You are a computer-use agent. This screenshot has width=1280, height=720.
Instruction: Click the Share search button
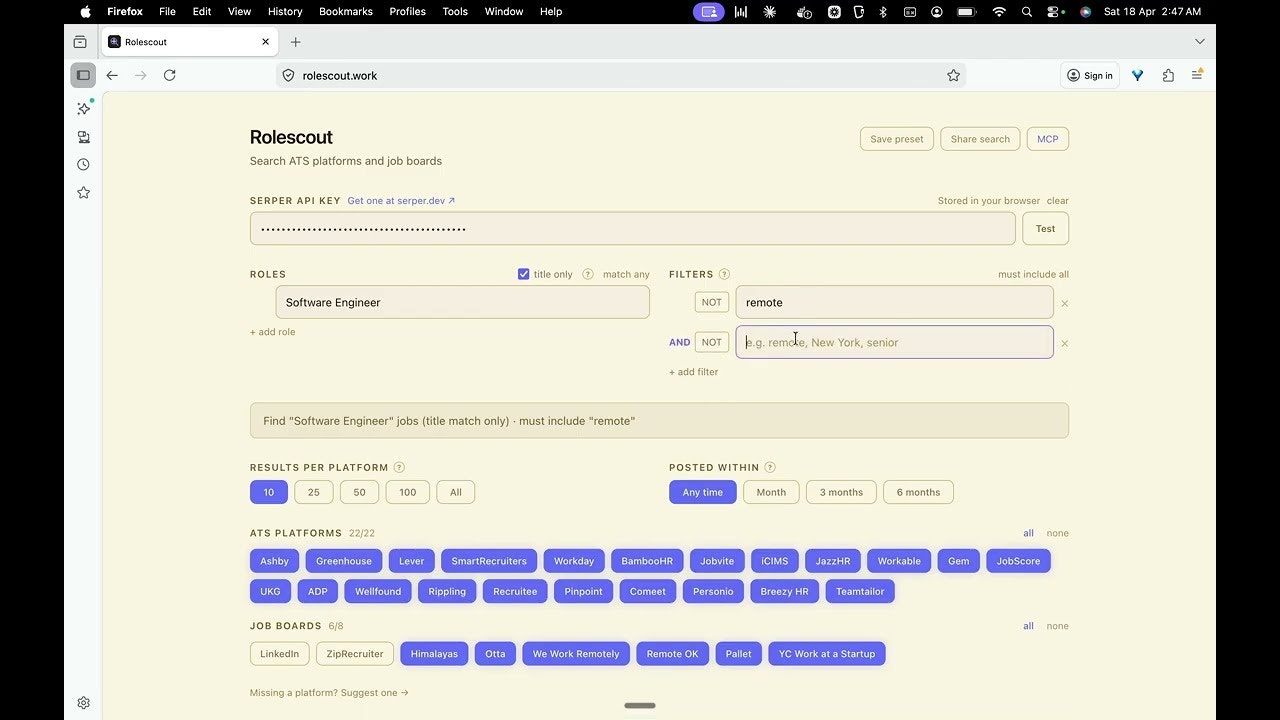point(980,139)
